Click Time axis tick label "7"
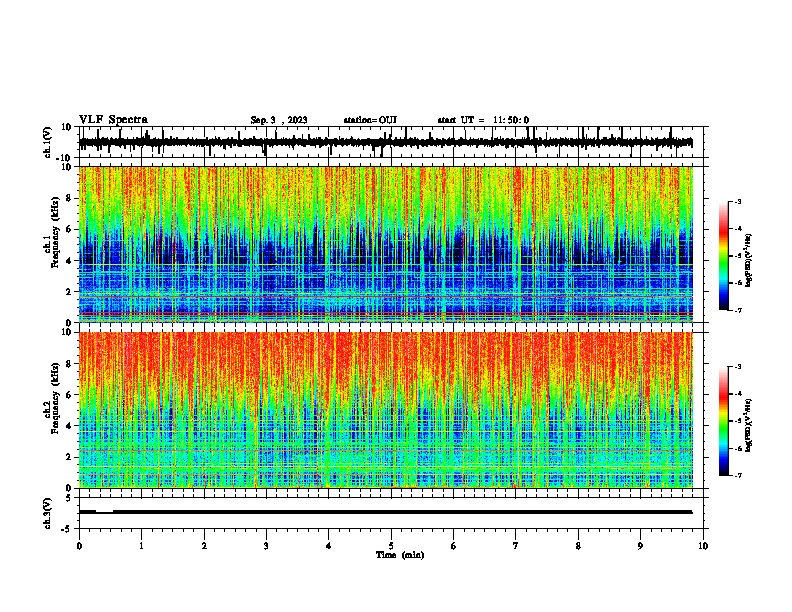The image size is (792, 612). click(x=516, y=546)
